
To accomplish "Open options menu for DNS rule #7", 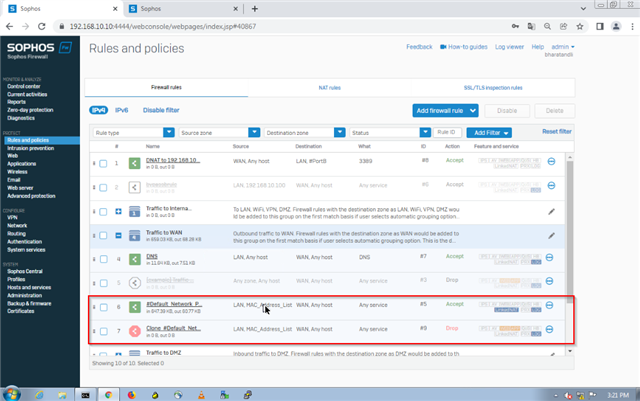I will pos(549,257).
